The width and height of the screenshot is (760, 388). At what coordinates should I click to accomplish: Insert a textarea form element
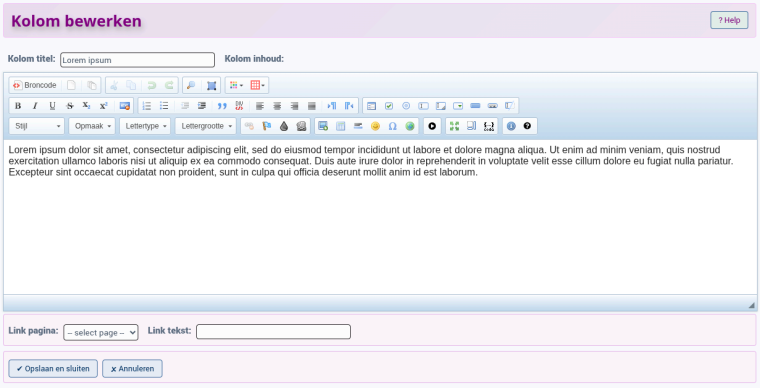(441, 106)
